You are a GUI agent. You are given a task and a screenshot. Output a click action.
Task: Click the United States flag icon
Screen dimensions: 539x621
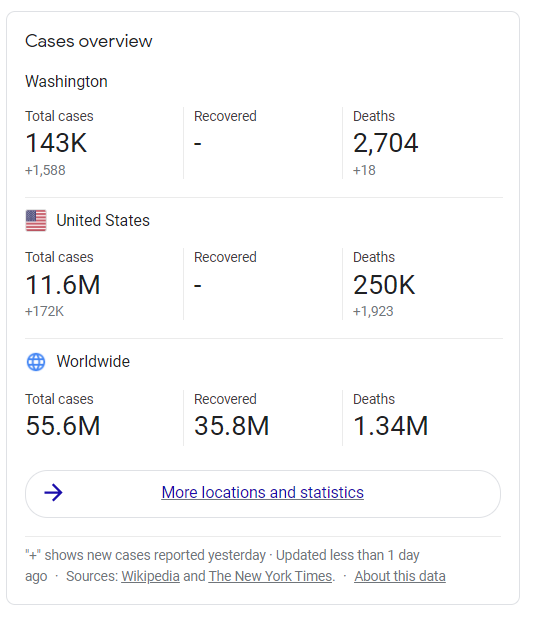tap(36, 221)
